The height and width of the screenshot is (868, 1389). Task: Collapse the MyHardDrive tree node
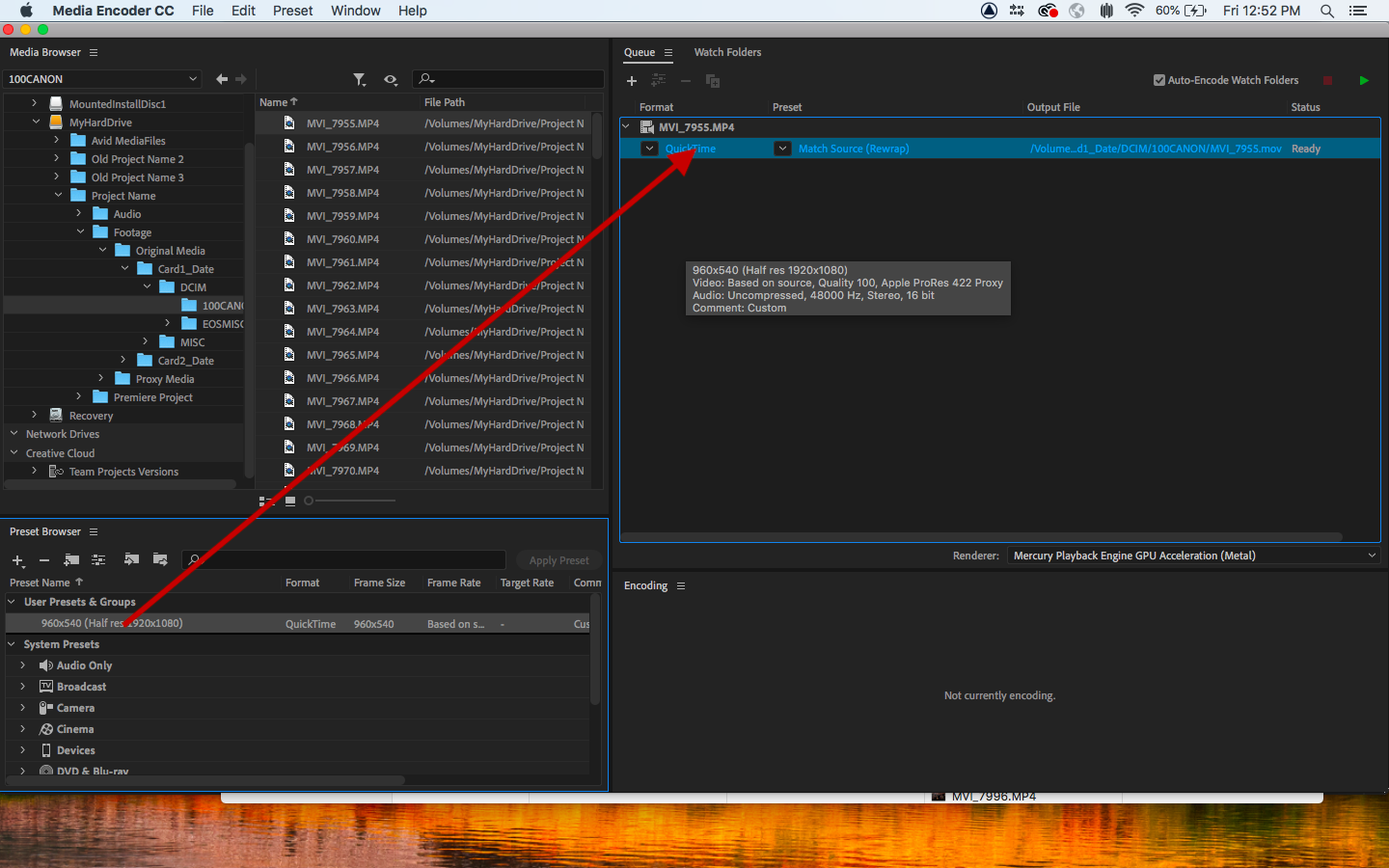pos(36,122)
